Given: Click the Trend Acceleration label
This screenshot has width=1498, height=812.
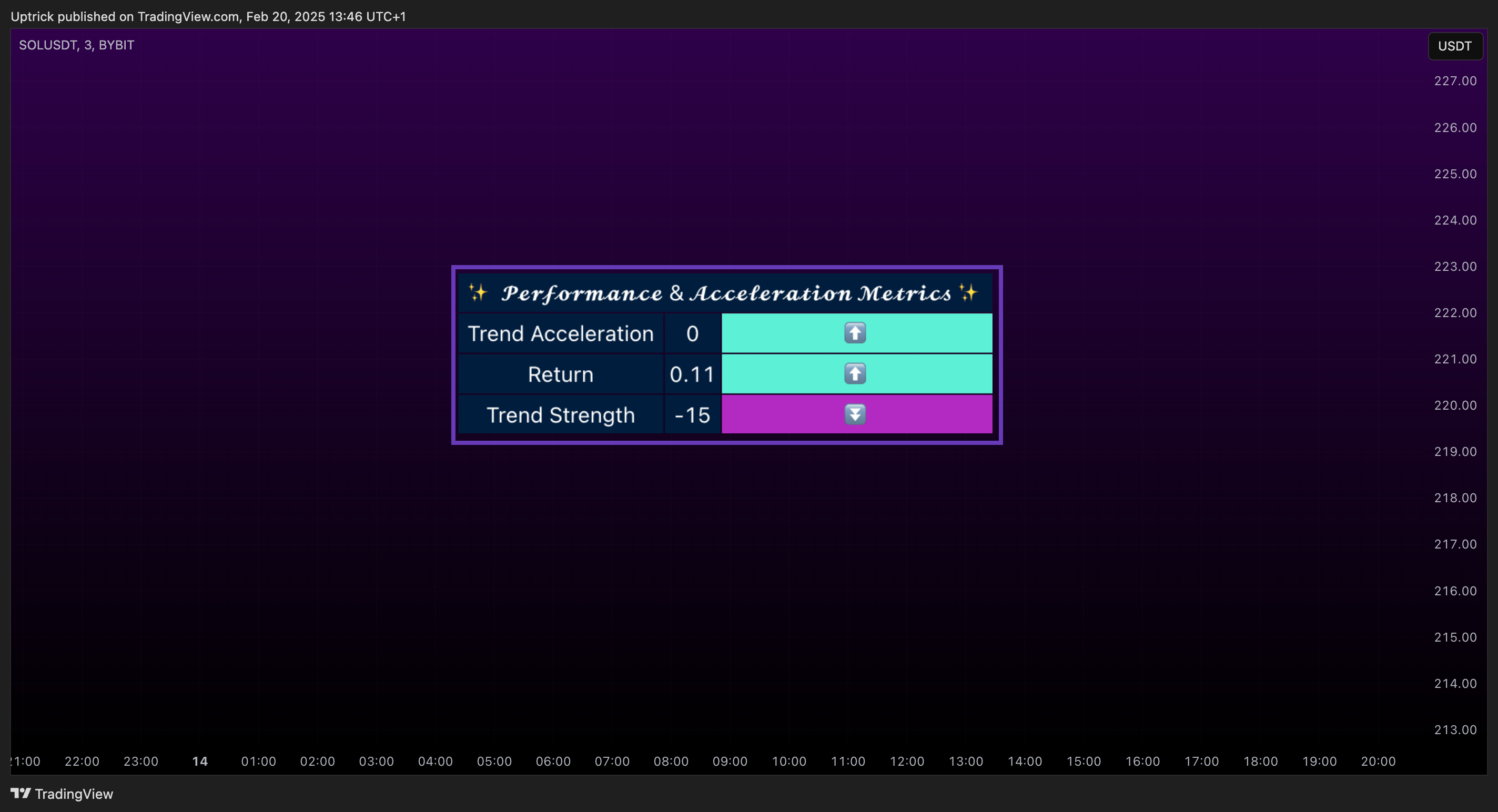Looking at the screenshot, I should (x=561, y=333).
